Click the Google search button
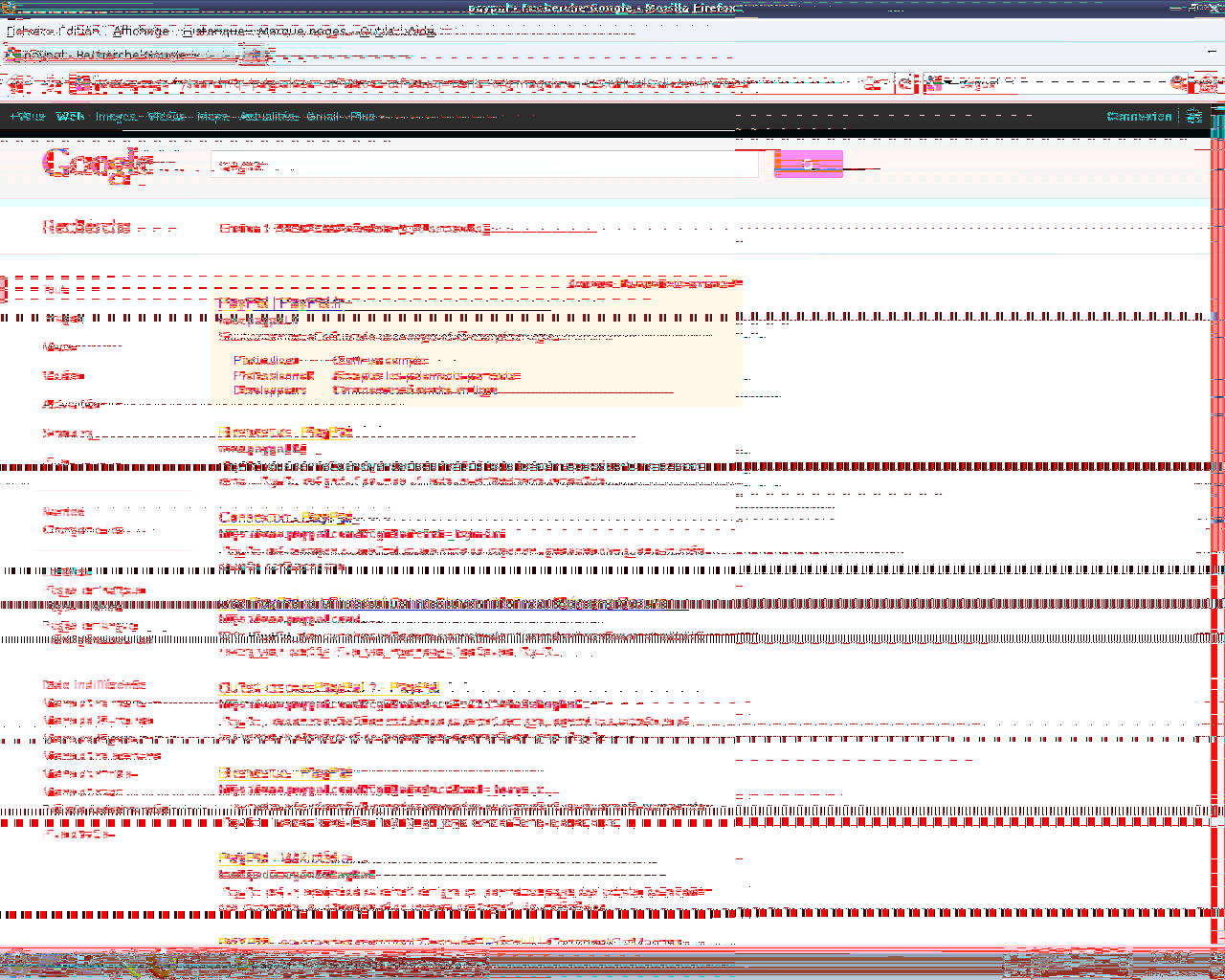Screen dimensions: 1225x980 pyautogui.click(x=809, y=165)
